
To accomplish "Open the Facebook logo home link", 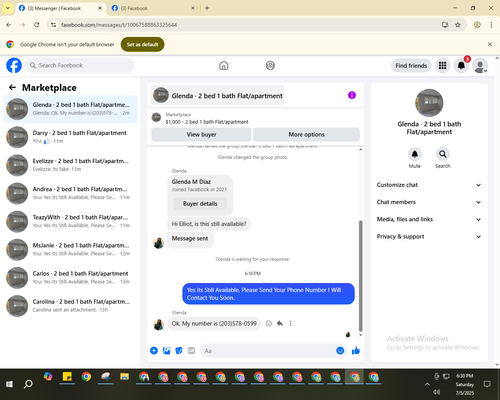I will click(14, 65).
